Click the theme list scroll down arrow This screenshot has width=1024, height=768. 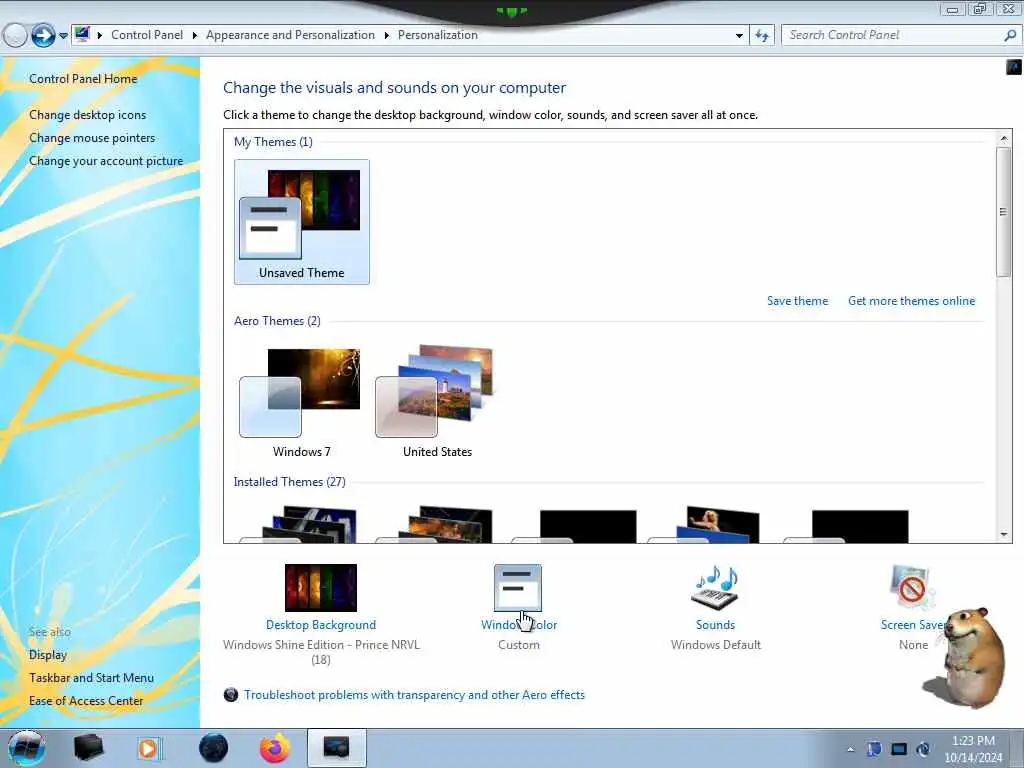1004,535
